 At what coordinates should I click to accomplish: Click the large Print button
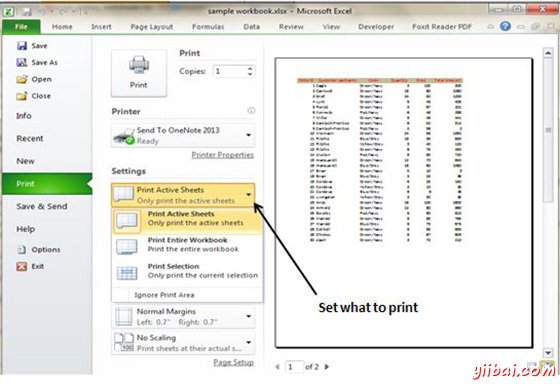click(x=139, y=73)
